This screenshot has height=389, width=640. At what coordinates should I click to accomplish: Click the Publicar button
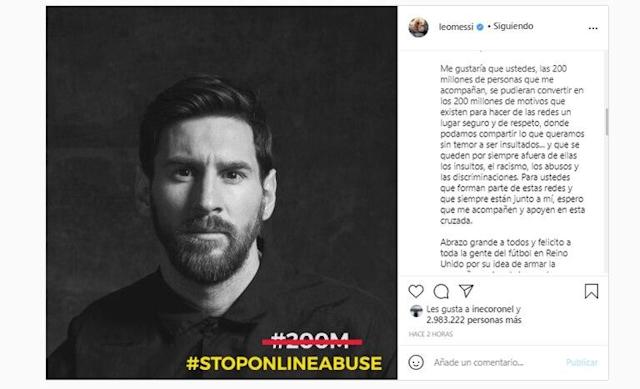point(582,362)
